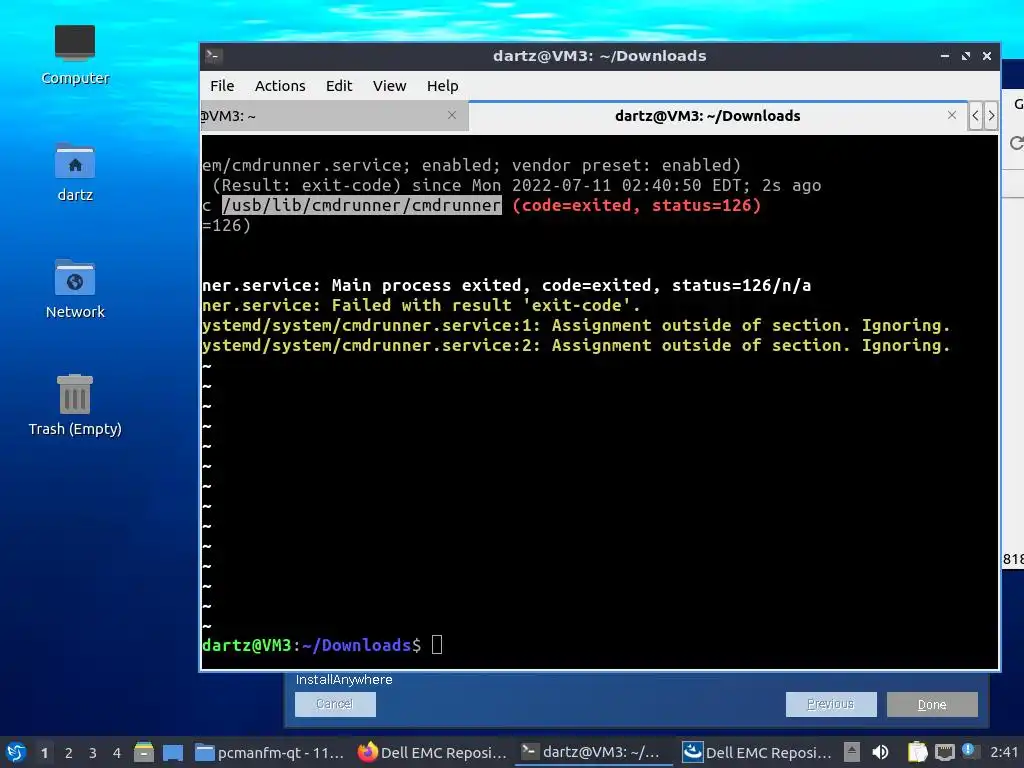Click the tab scroll right arrow
The width and height of the screenshot is (1024, 768).
(x=991, y=116)
